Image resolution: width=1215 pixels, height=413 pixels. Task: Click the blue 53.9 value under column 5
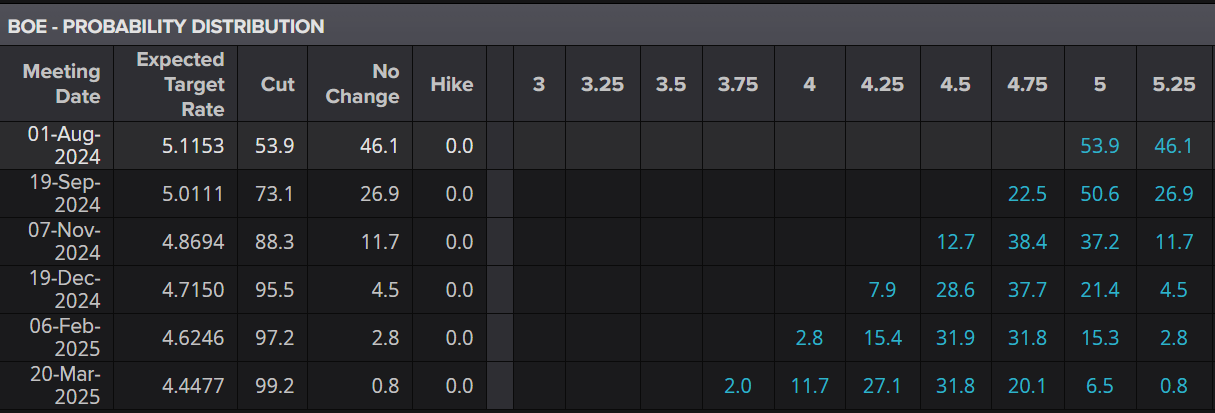pyautogui.click(x=1100, y=146)
